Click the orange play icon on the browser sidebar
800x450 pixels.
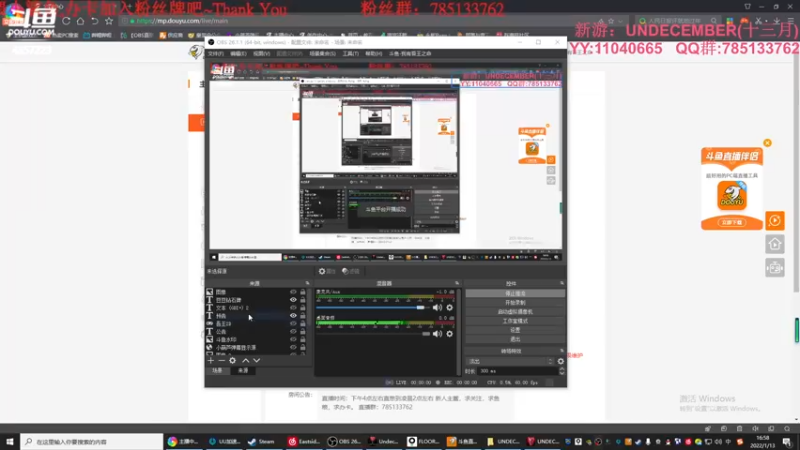point(774,221)
